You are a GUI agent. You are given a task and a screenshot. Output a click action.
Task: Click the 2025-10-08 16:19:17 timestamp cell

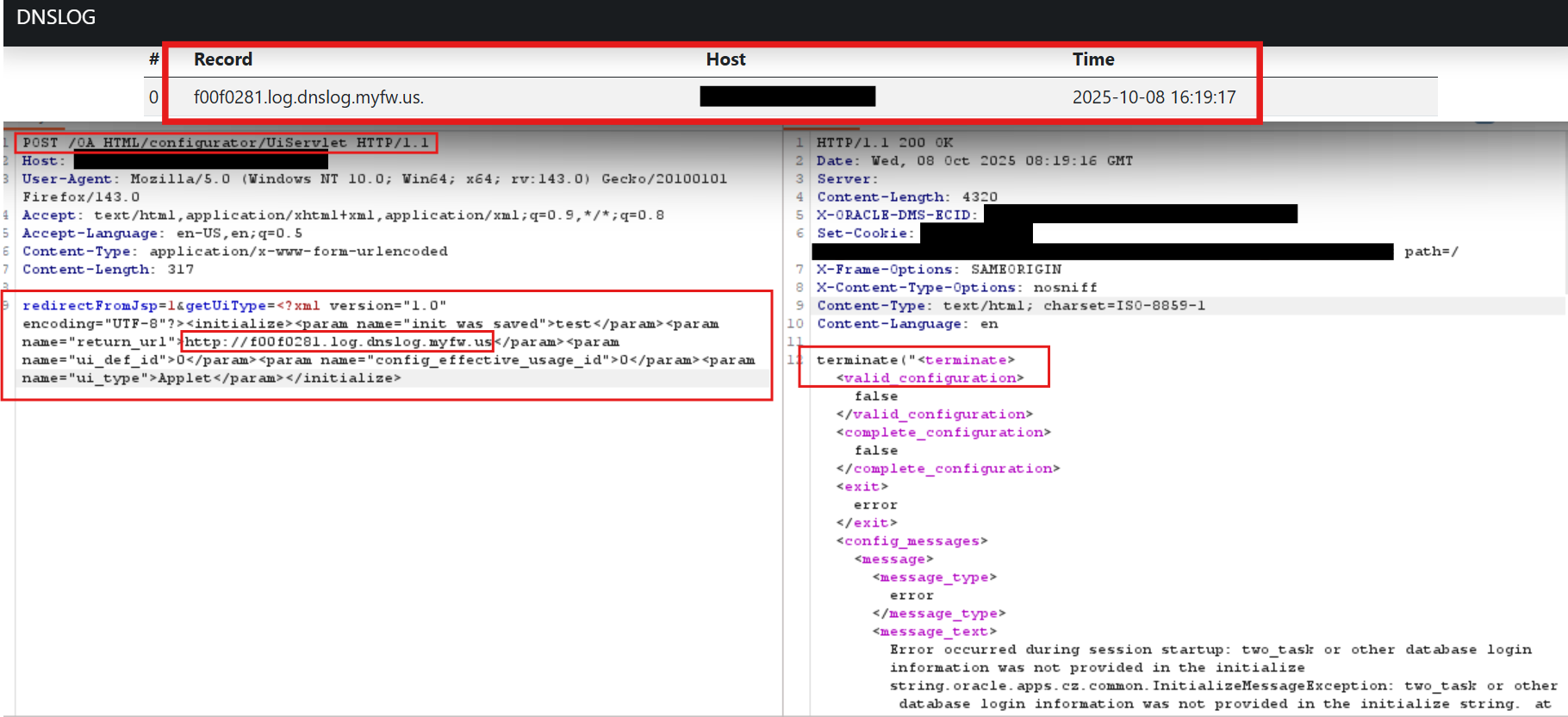click(x=1154, y=97)
